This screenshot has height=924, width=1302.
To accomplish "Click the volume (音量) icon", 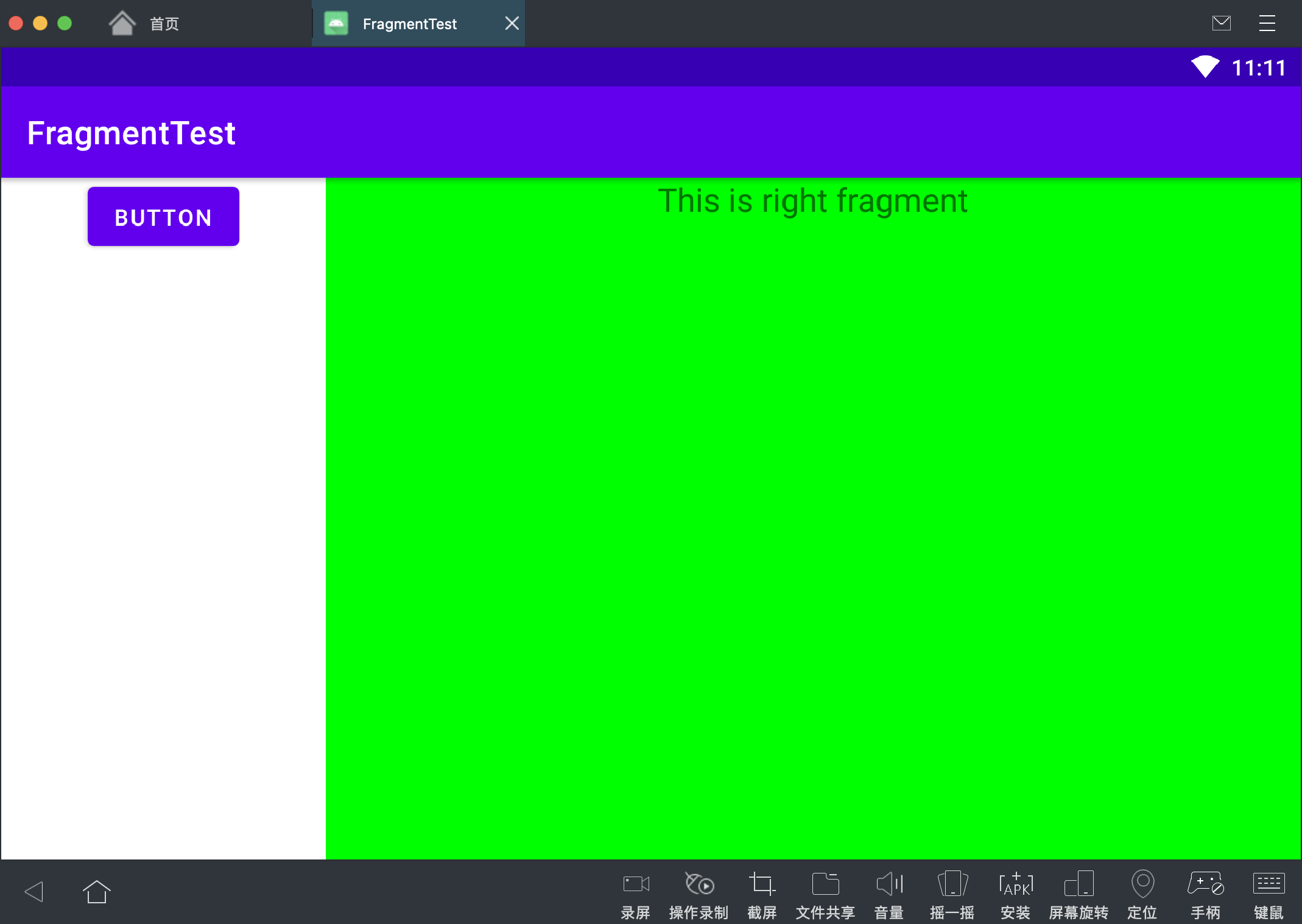I will [x=889, y=884].
